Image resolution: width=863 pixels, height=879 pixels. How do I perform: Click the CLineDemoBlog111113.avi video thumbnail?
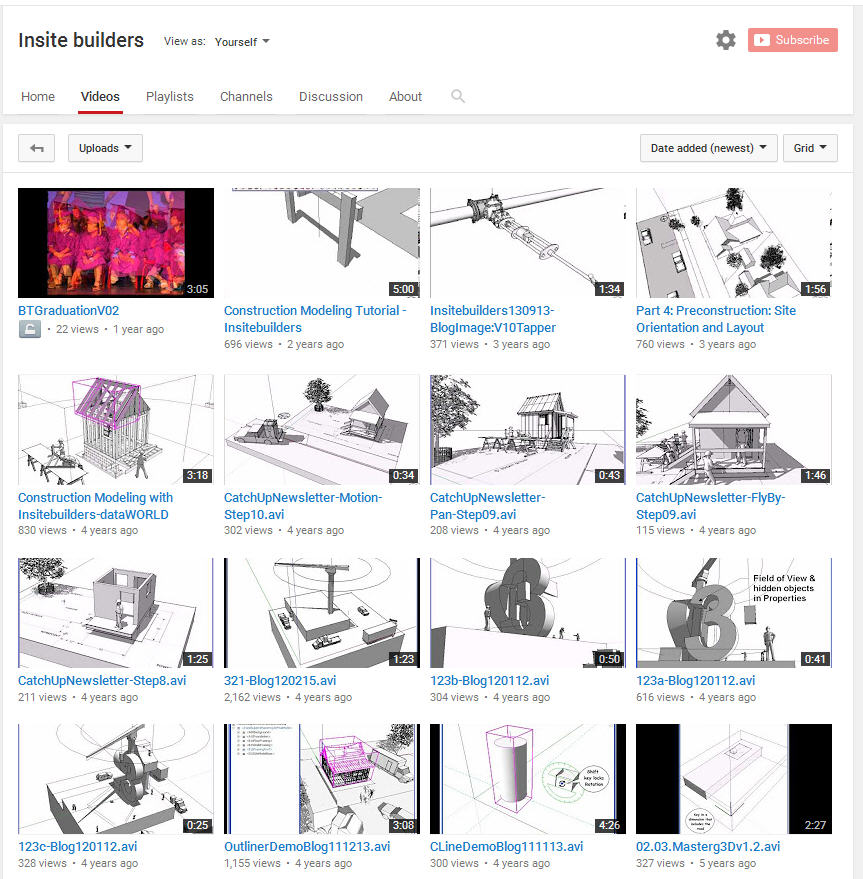[x=528, y=779]
